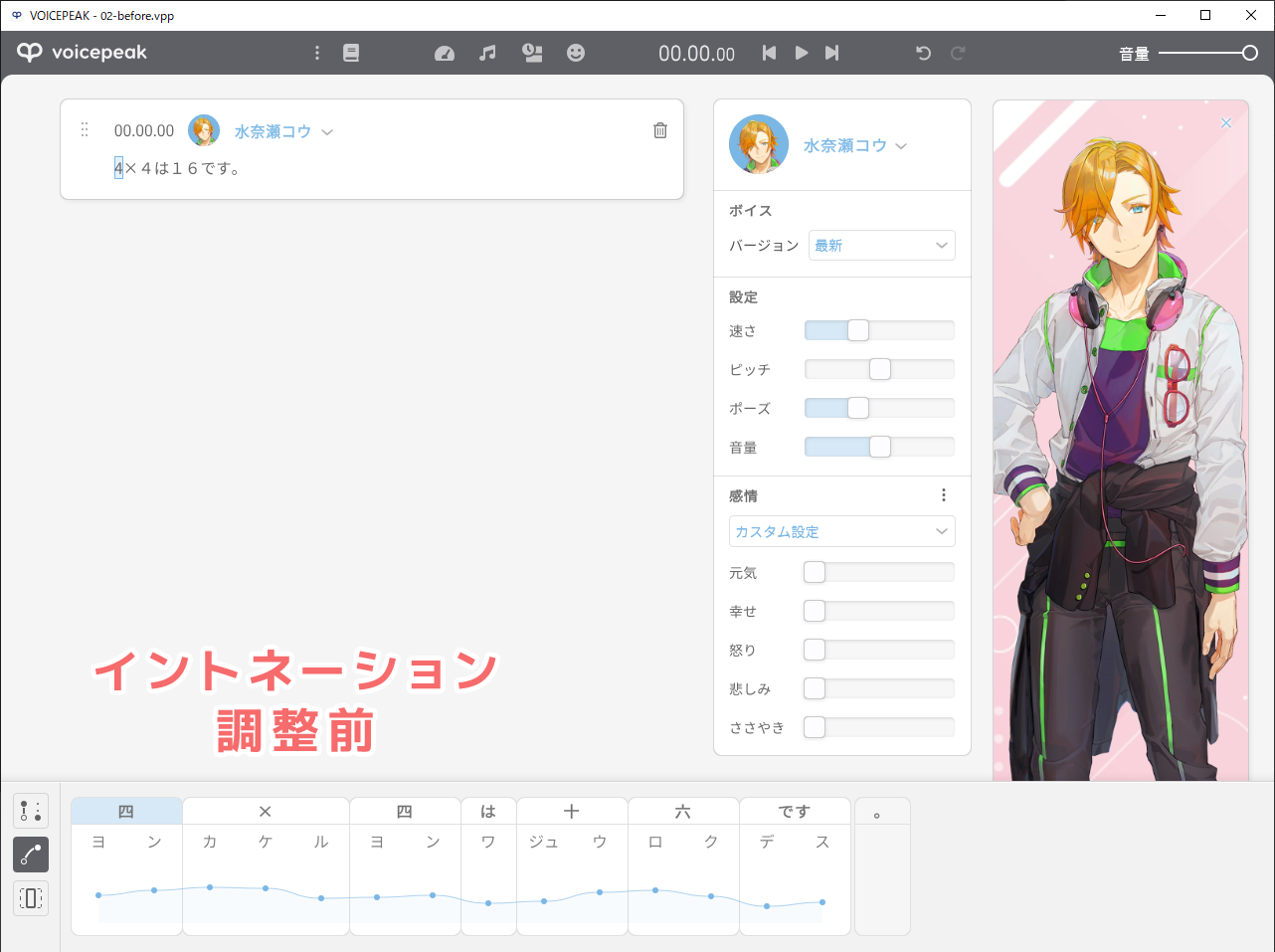Click the text line 4×4は16です。
1275x952 pixels.
[x=177, y=168]
